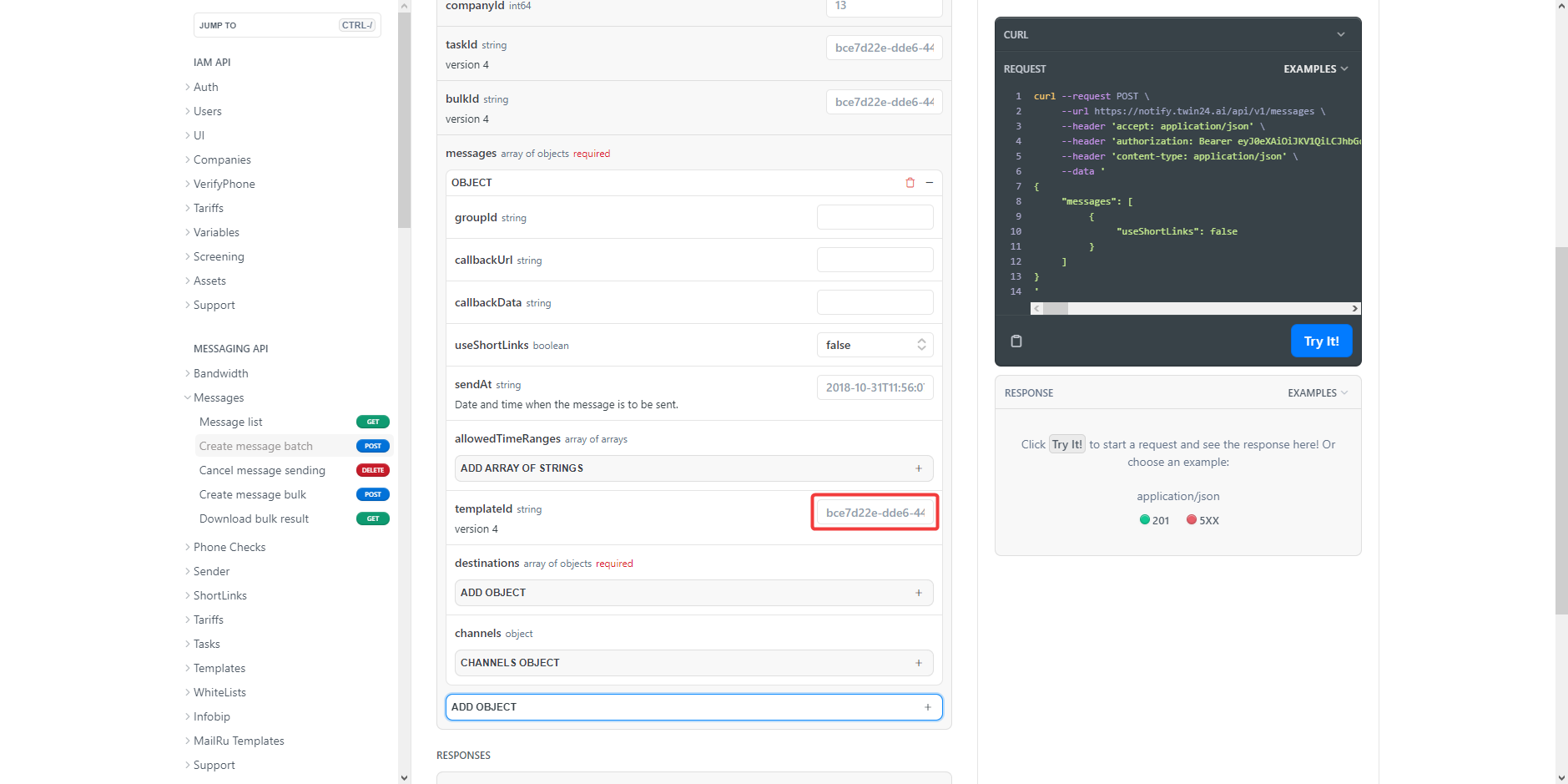Click the companyId input field
The height and width of the screenshot is (784, 1568).
(884, 7)
